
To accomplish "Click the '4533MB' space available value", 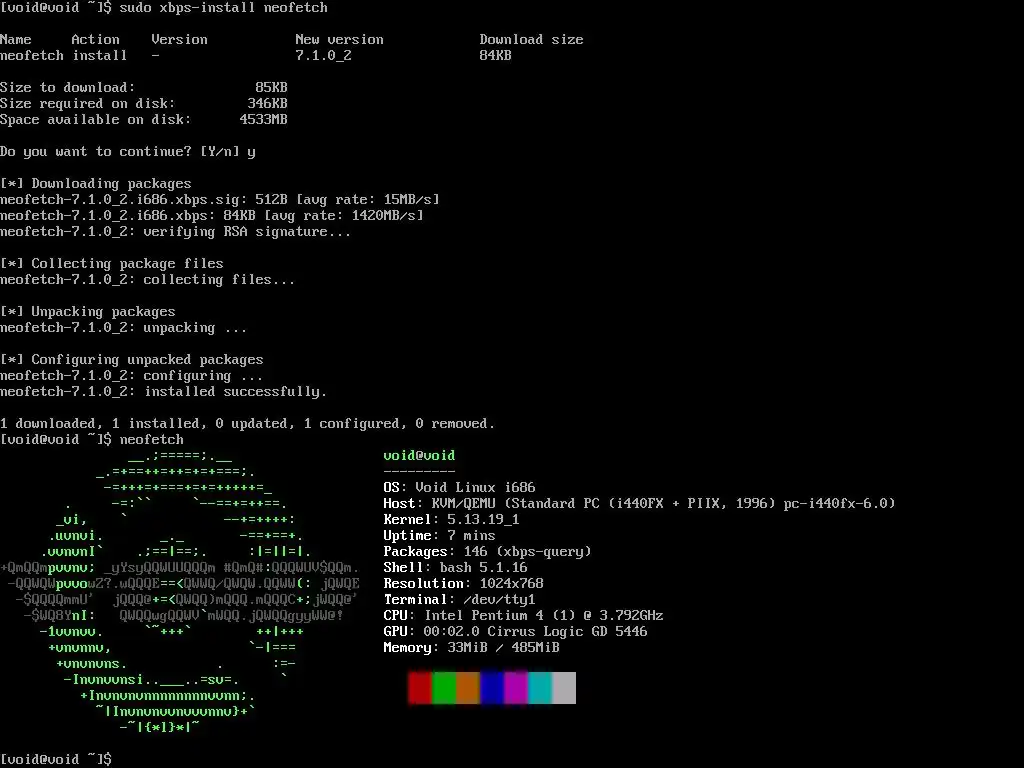I will [x=263, y=120].
